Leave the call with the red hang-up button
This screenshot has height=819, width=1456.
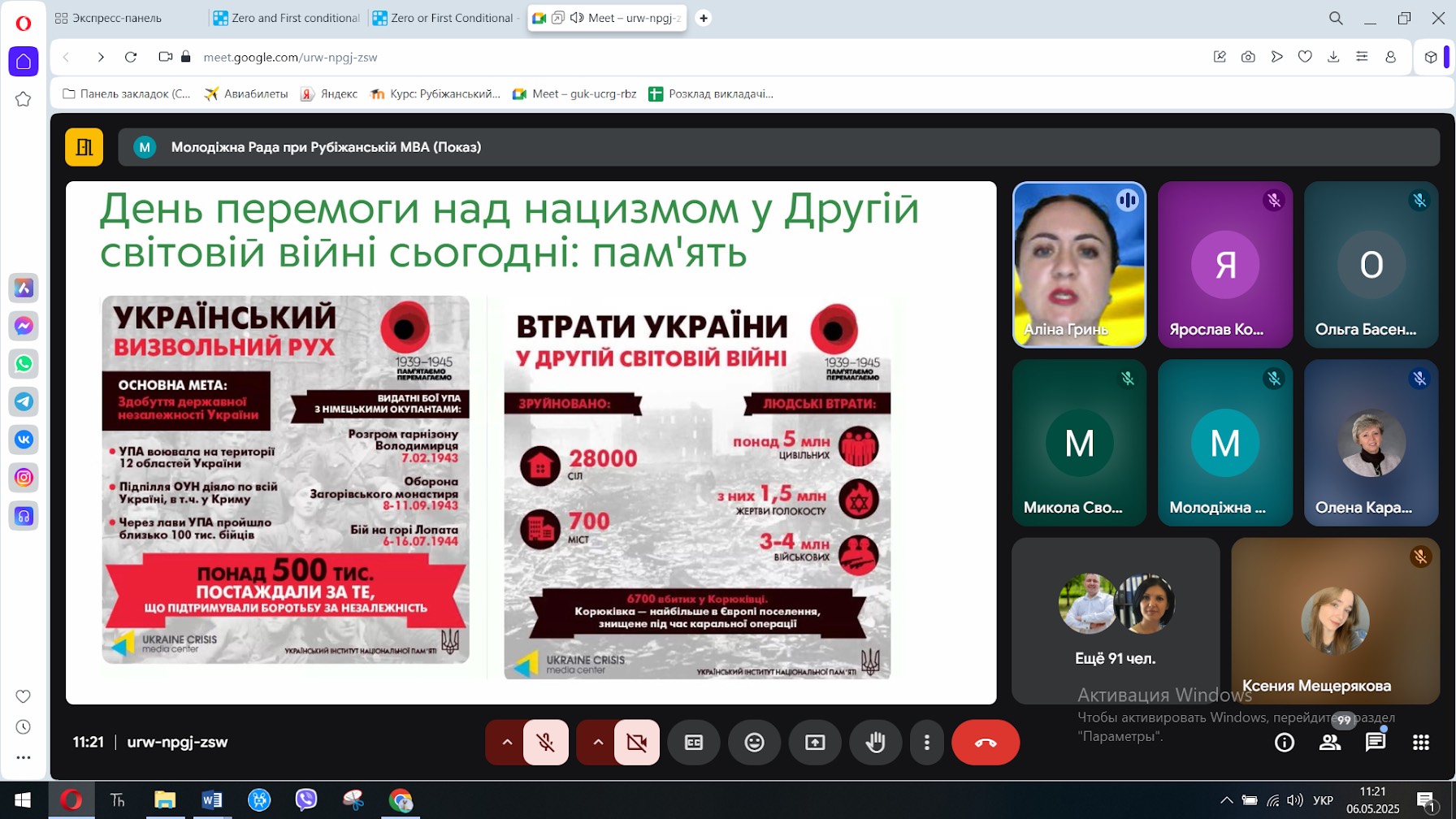pyautogui.click(x=986, y=742)
